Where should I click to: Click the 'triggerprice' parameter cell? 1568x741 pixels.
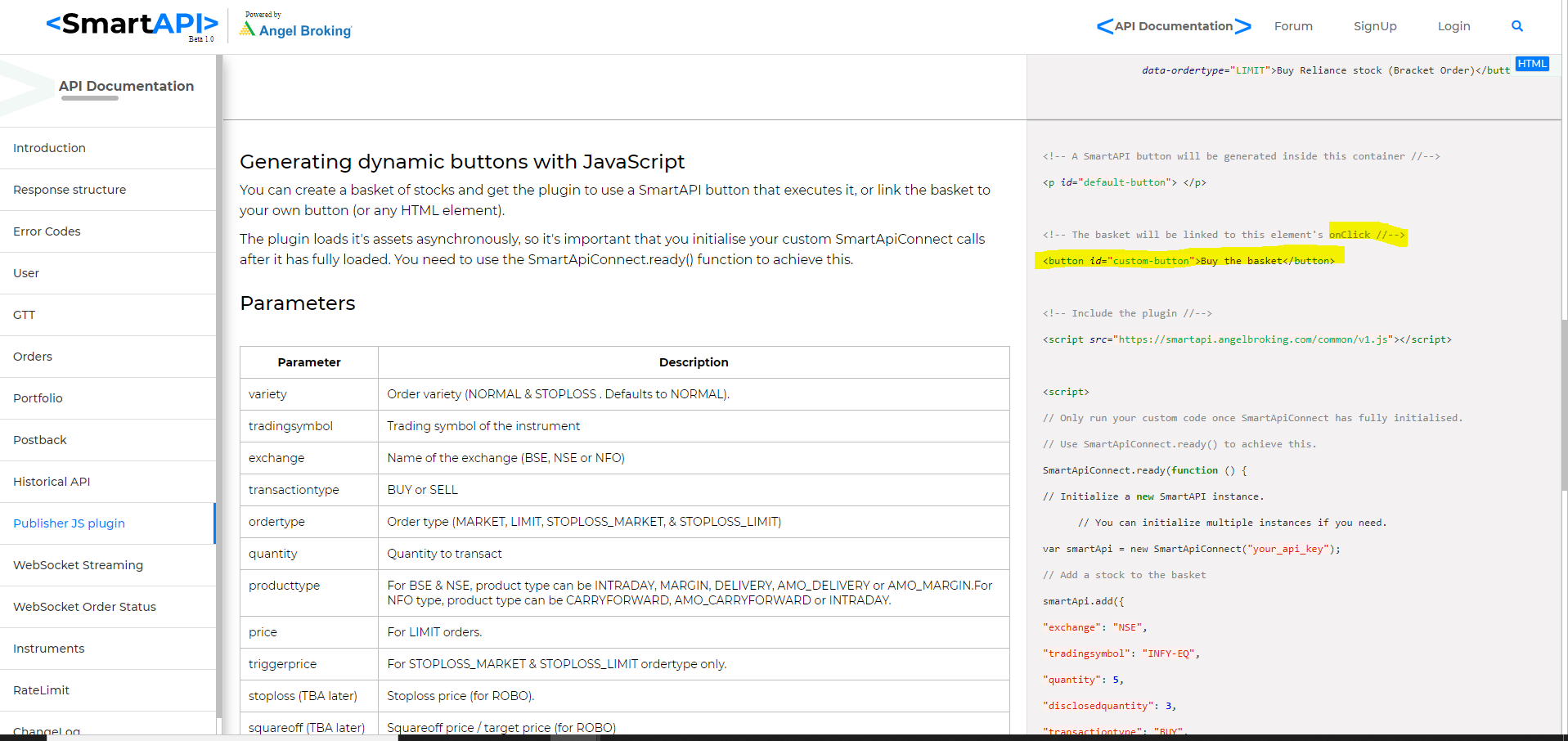tap(309, 664)
